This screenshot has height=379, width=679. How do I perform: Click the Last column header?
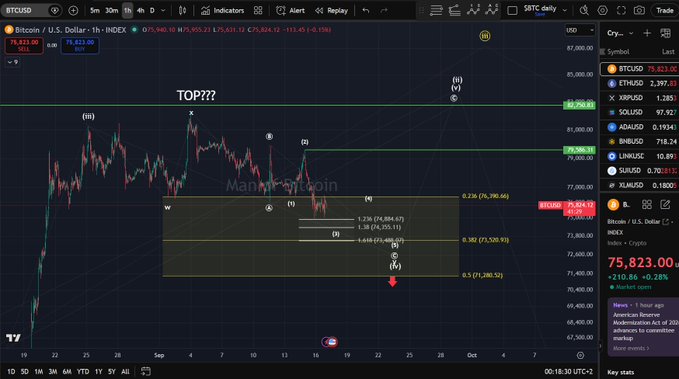tap(668, 52)
